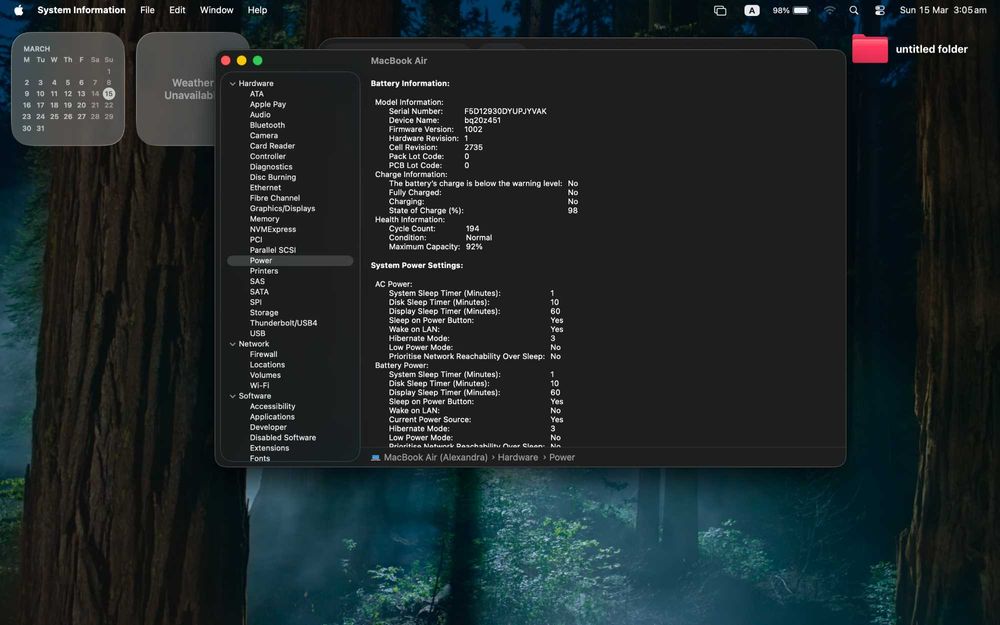
Task: Click device name bq20z451
Action: pos(482,120)
